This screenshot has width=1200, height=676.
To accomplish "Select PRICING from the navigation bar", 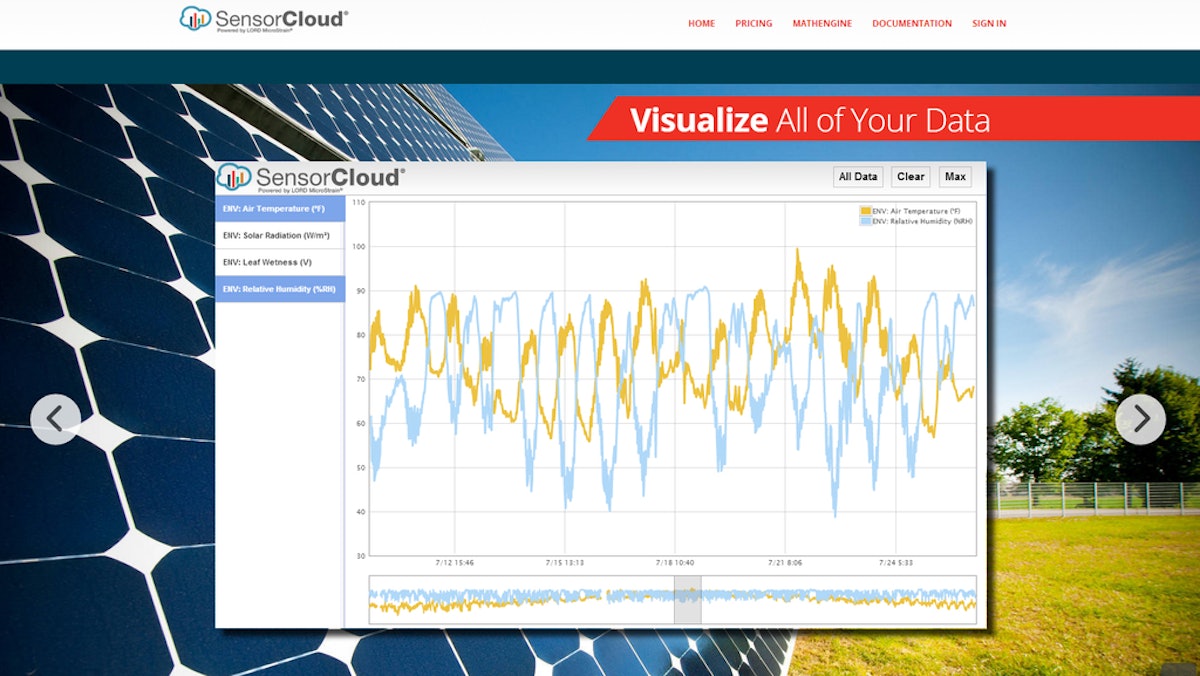I will click(x=754, y=23).
